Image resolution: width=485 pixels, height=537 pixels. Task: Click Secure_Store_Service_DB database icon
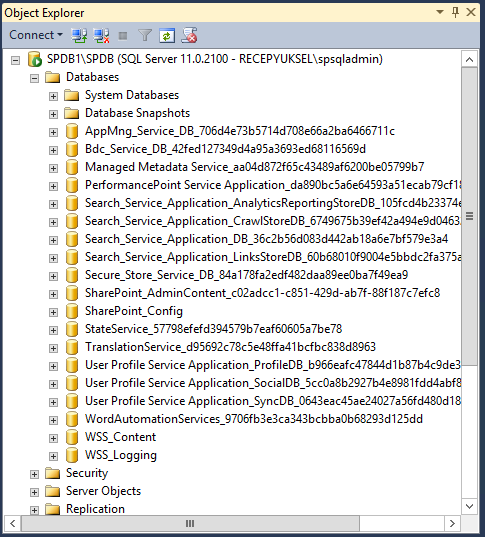click(72, 275)
